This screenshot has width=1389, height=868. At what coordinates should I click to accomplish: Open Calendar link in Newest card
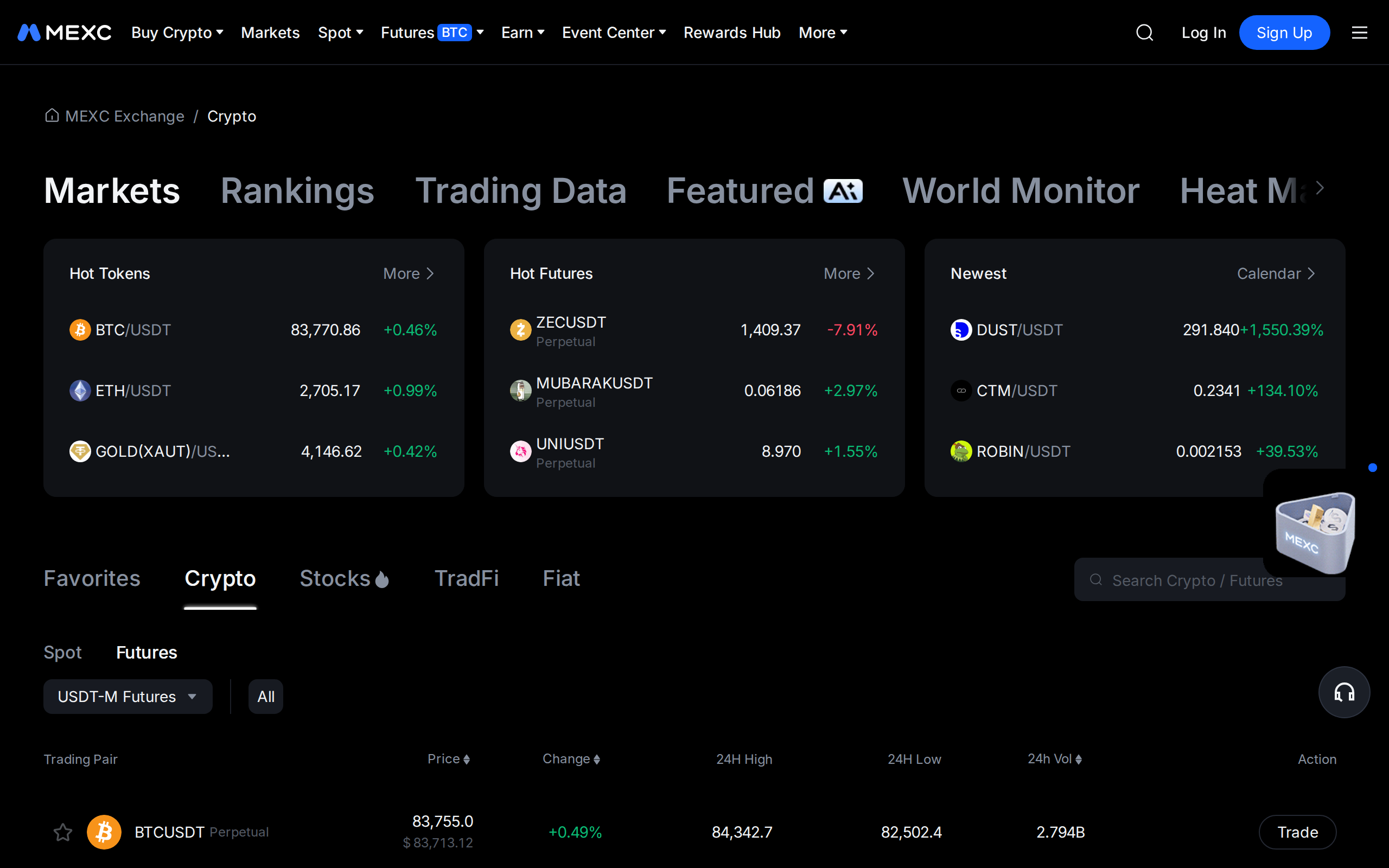tap(1276, 273)
